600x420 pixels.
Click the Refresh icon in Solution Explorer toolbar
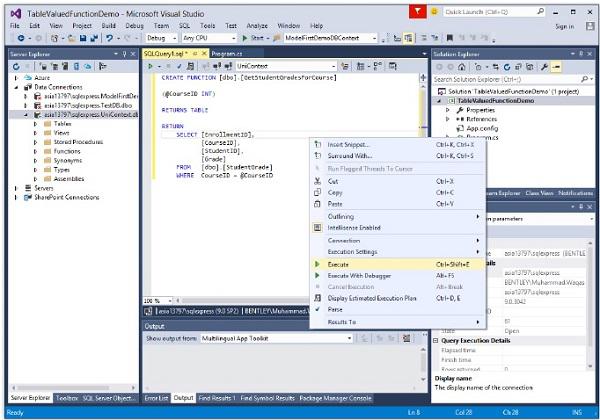click(507, 67)
